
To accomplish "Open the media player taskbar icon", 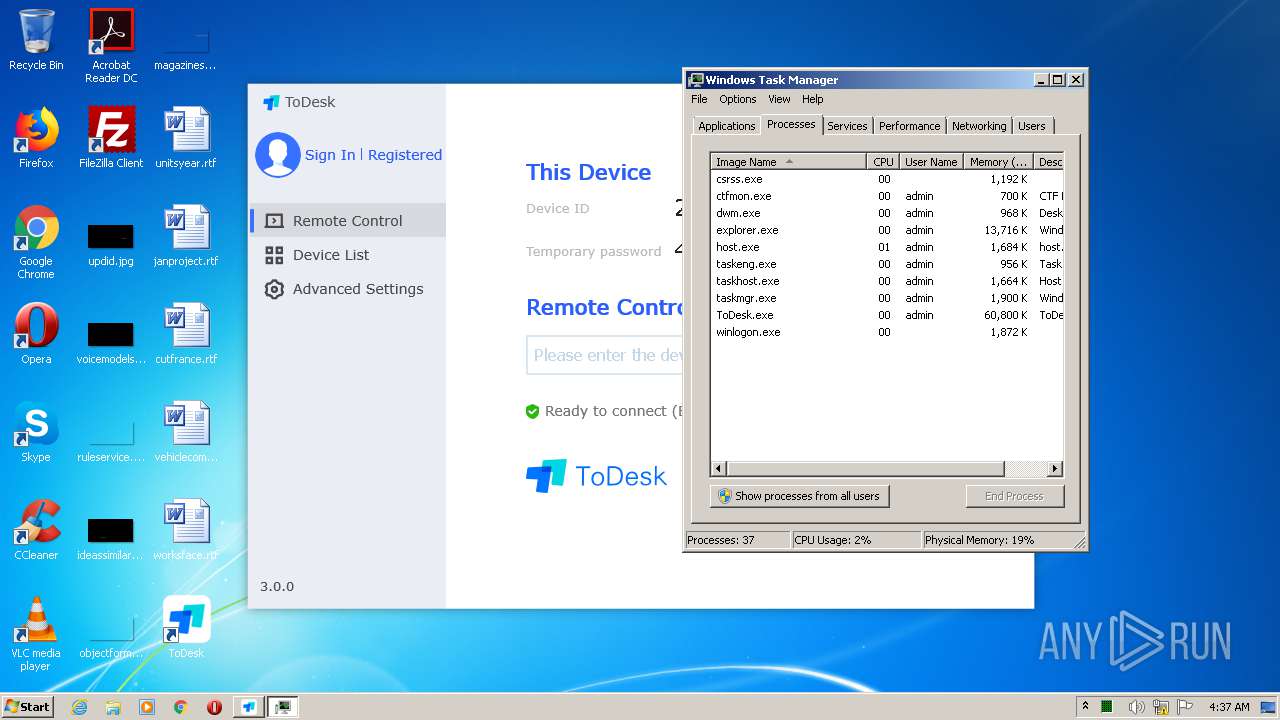I will pyautogui.click(x=147, y=707).
